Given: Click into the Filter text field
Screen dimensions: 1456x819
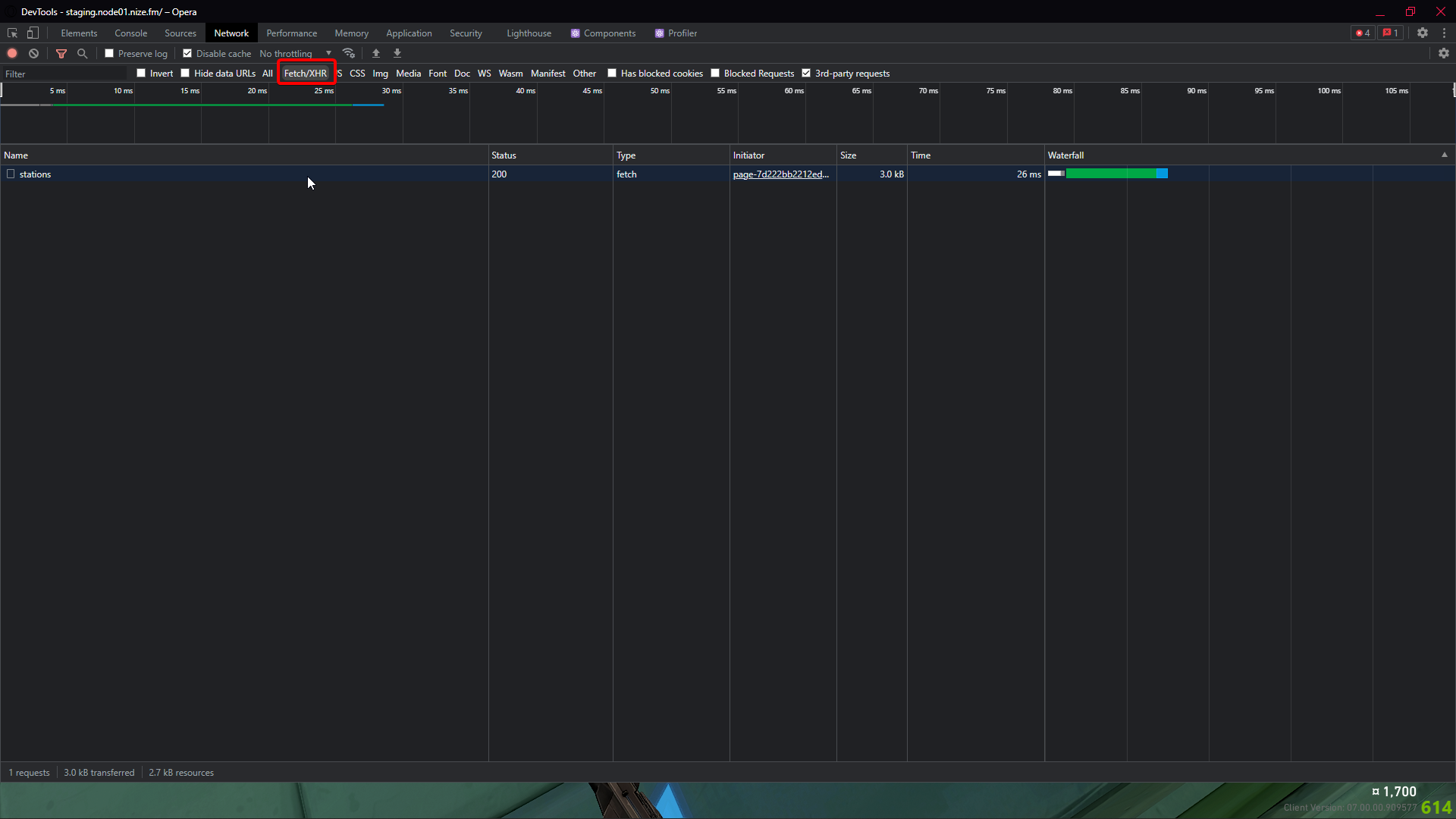Looking at the screenshot, I should tap(64, 74).
